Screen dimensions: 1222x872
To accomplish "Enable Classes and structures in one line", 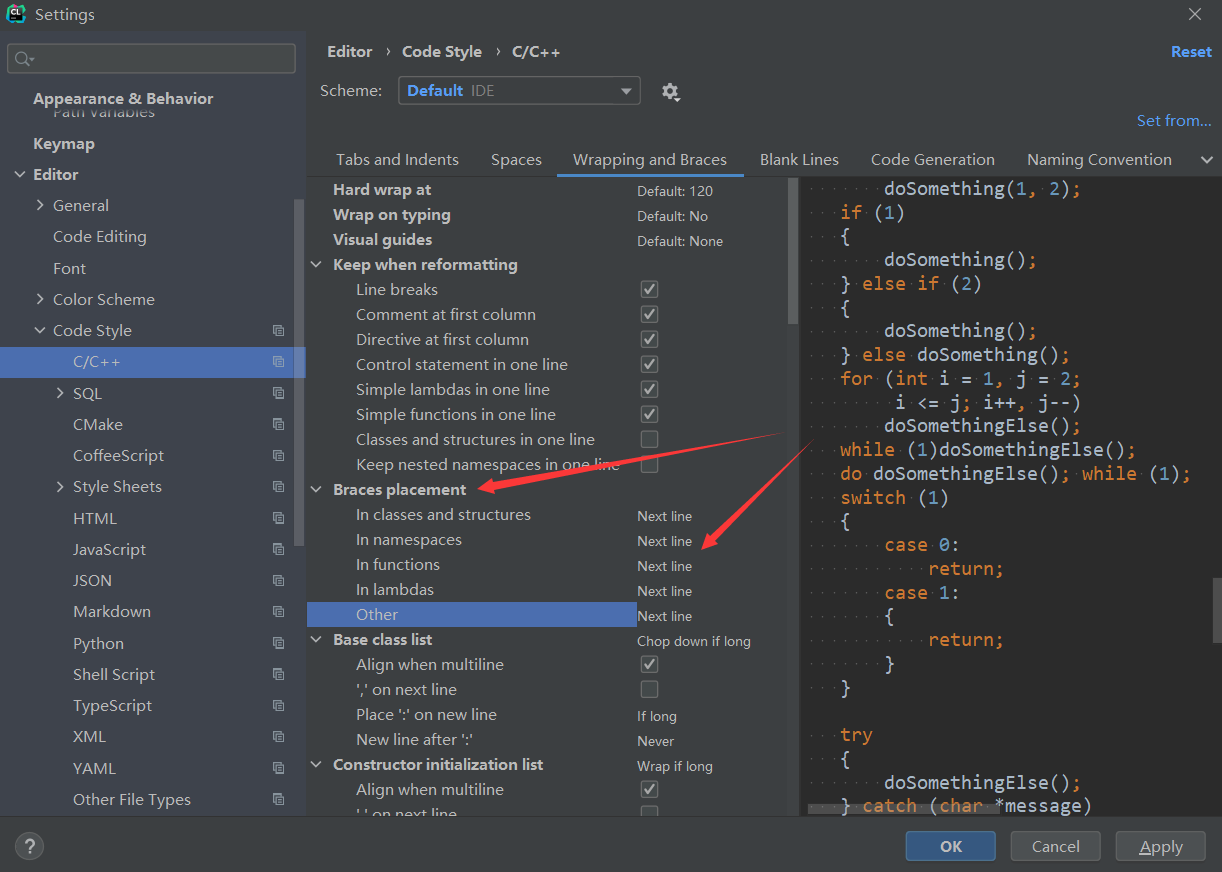I will click(x=649, y=440).
